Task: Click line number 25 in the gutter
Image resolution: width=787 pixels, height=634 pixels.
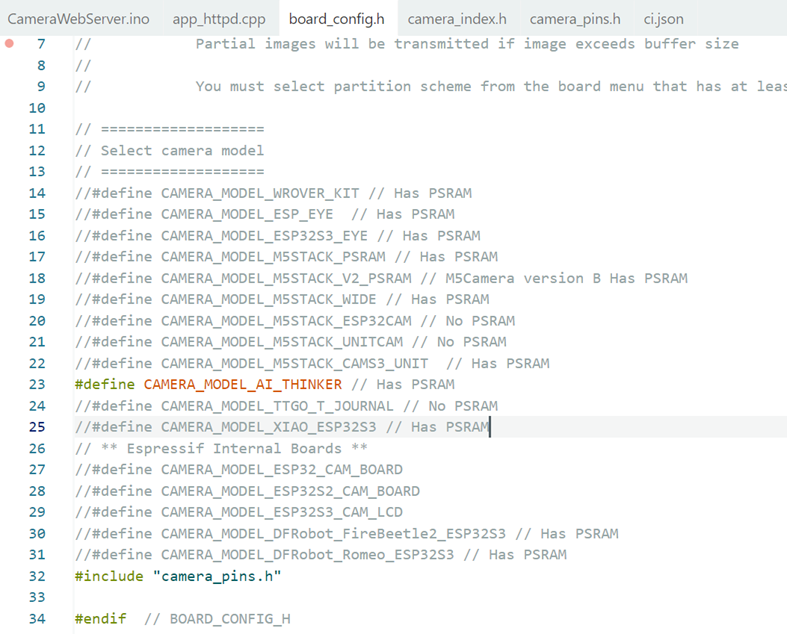Action: (x=37, y=427)
